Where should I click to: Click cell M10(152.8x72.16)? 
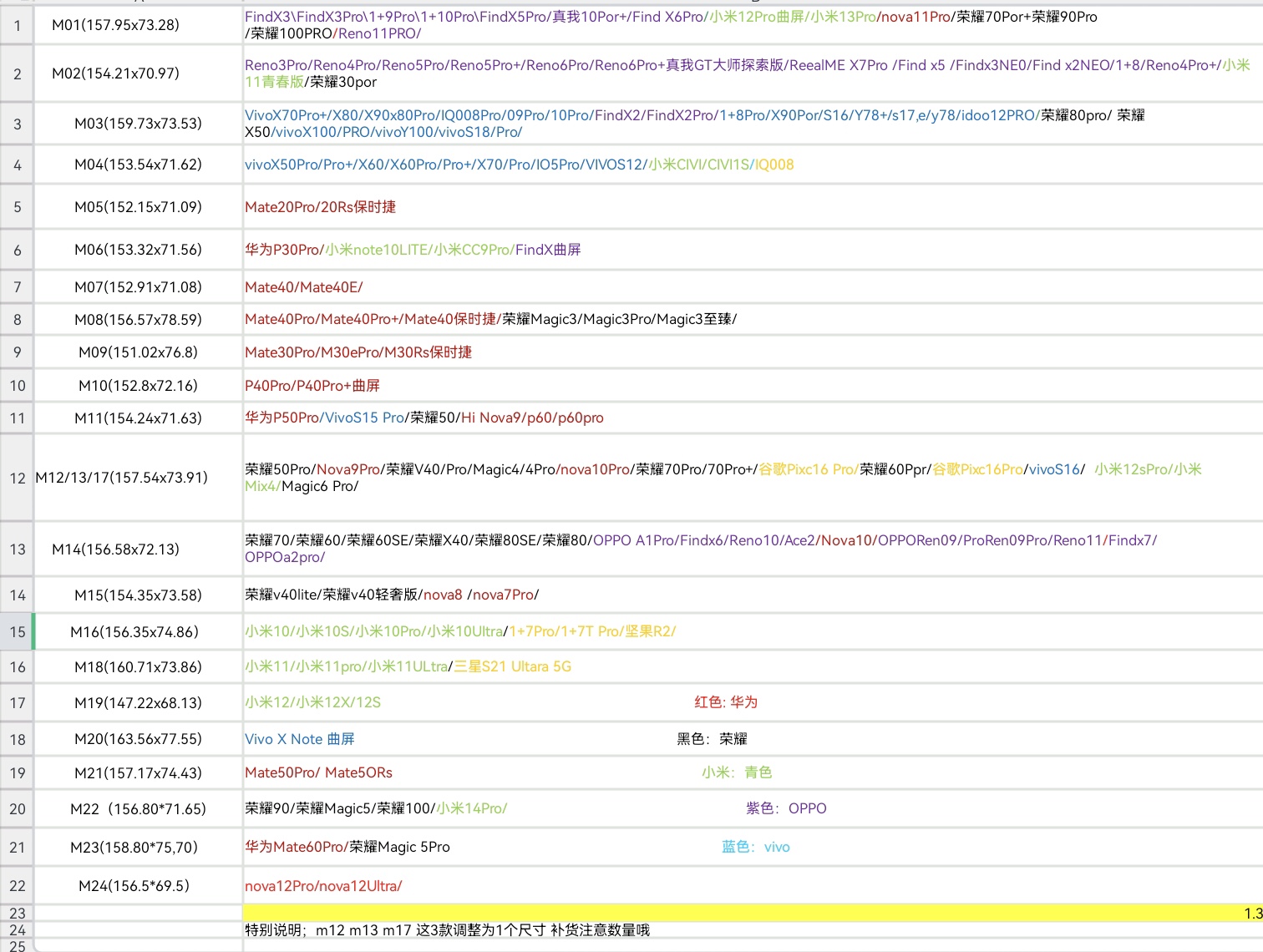pyautogui.click(x=138, y=386)
